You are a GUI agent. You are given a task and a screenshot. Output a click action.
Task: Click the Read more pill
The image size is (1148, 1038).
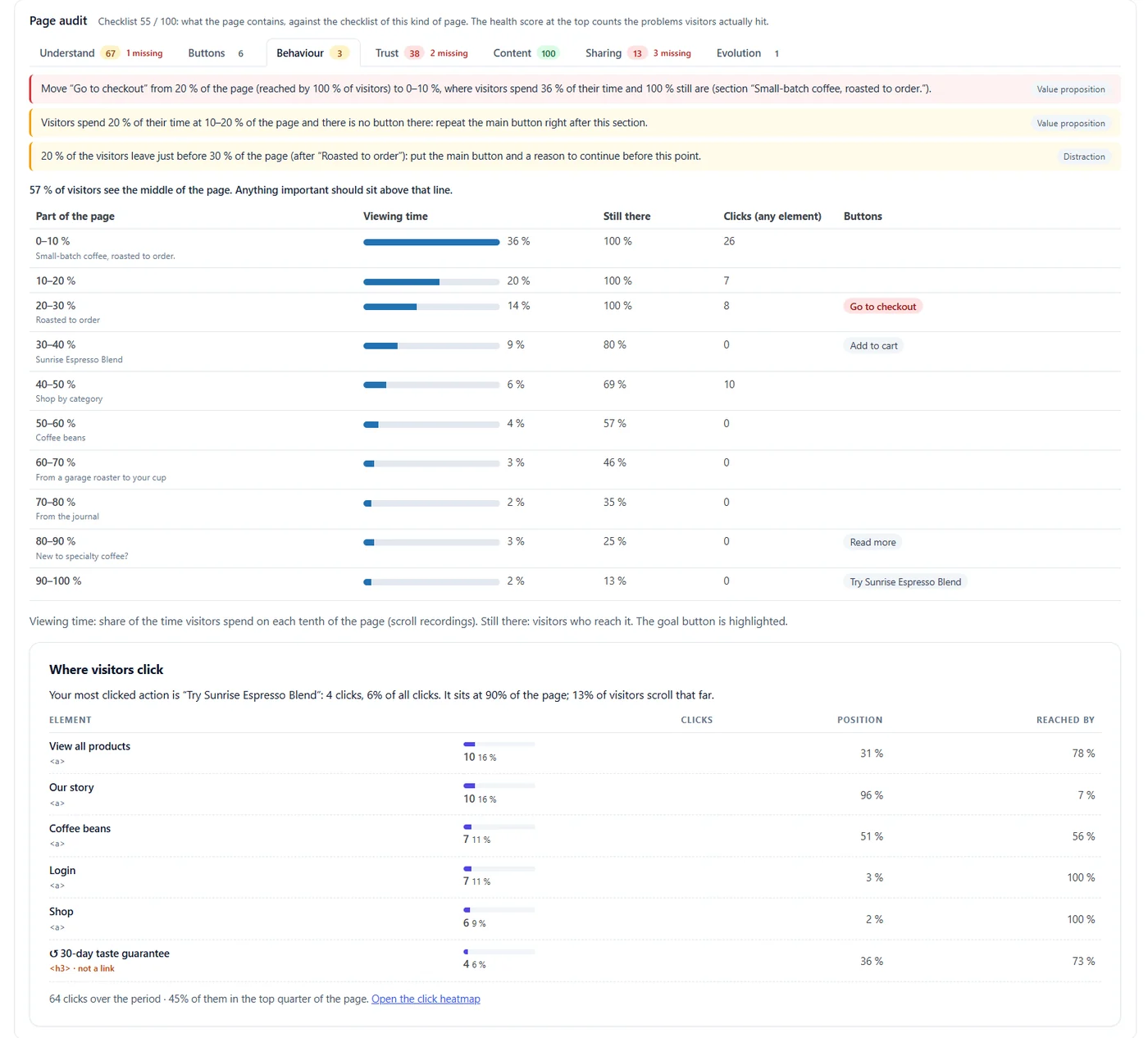[872, 543]
